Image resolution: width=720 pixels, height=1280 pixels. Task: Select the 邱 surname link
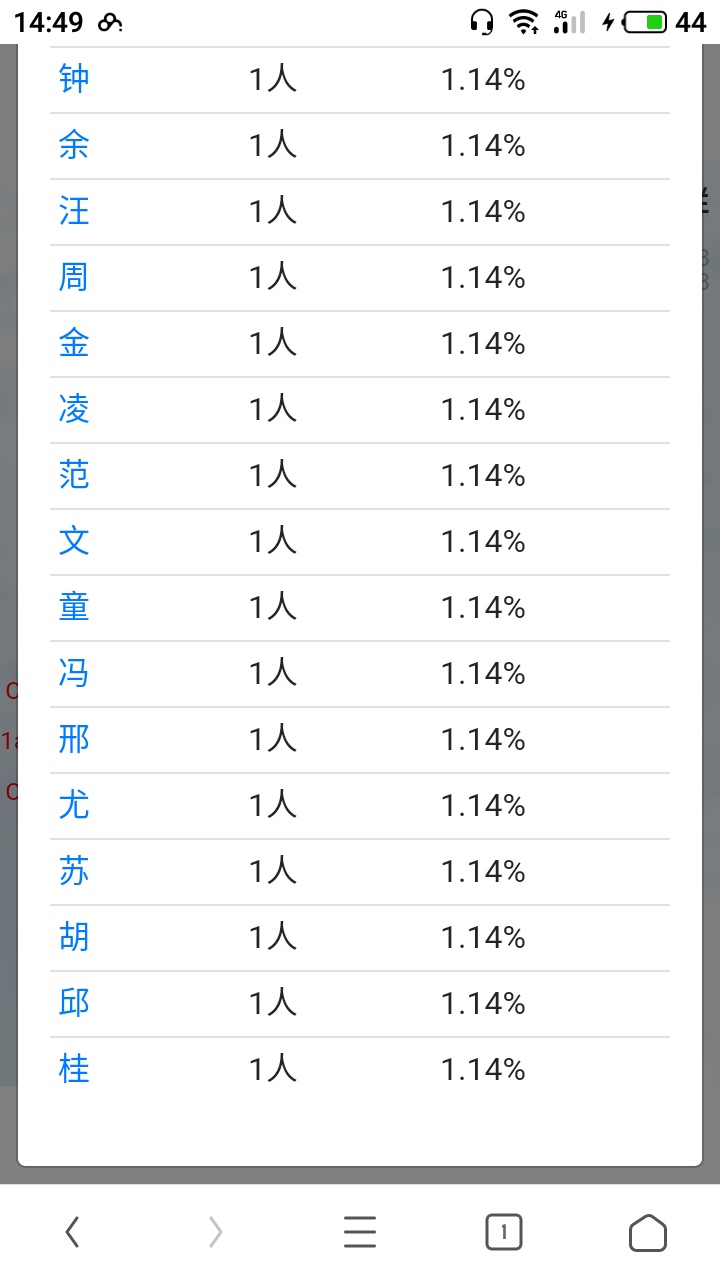click(74, 1003)
